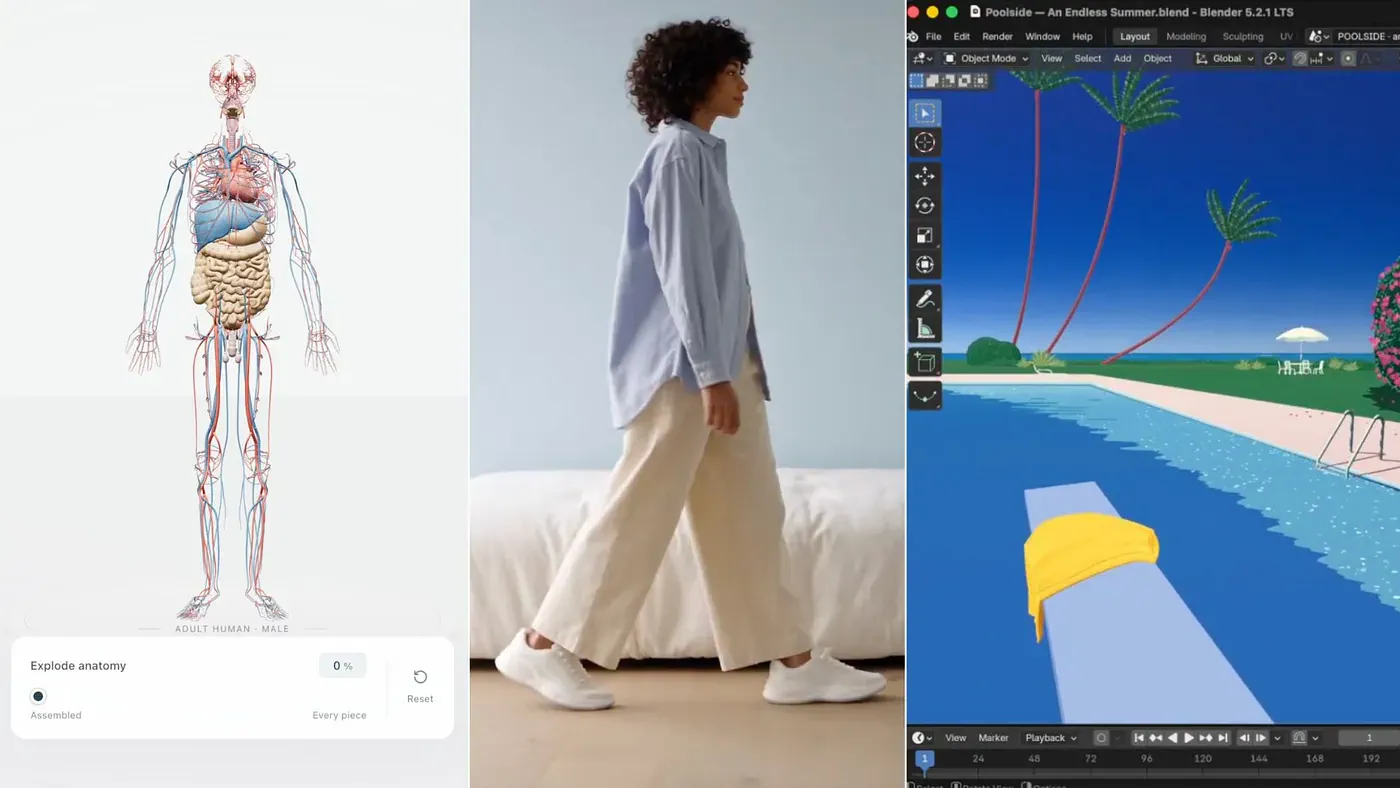Play the animation forward

coord(1189,738)
